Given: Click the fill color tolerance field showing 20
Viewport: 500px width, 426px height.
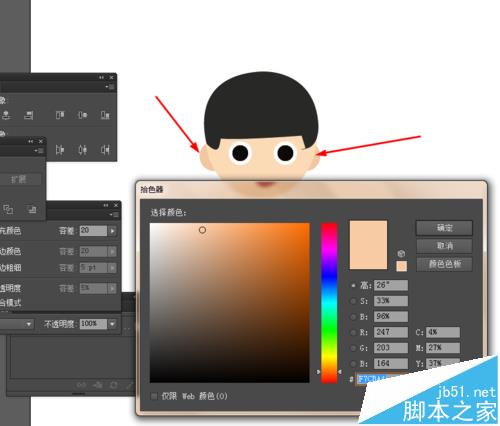Looking at the screenshot, I should click(x=93, y=231).
